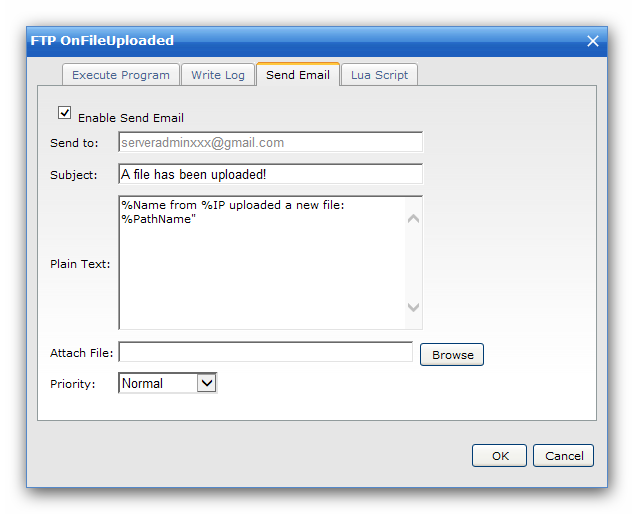The image size is (634, 514).
Task: Click the Send to email field
Action: click(x=271, y=142)
